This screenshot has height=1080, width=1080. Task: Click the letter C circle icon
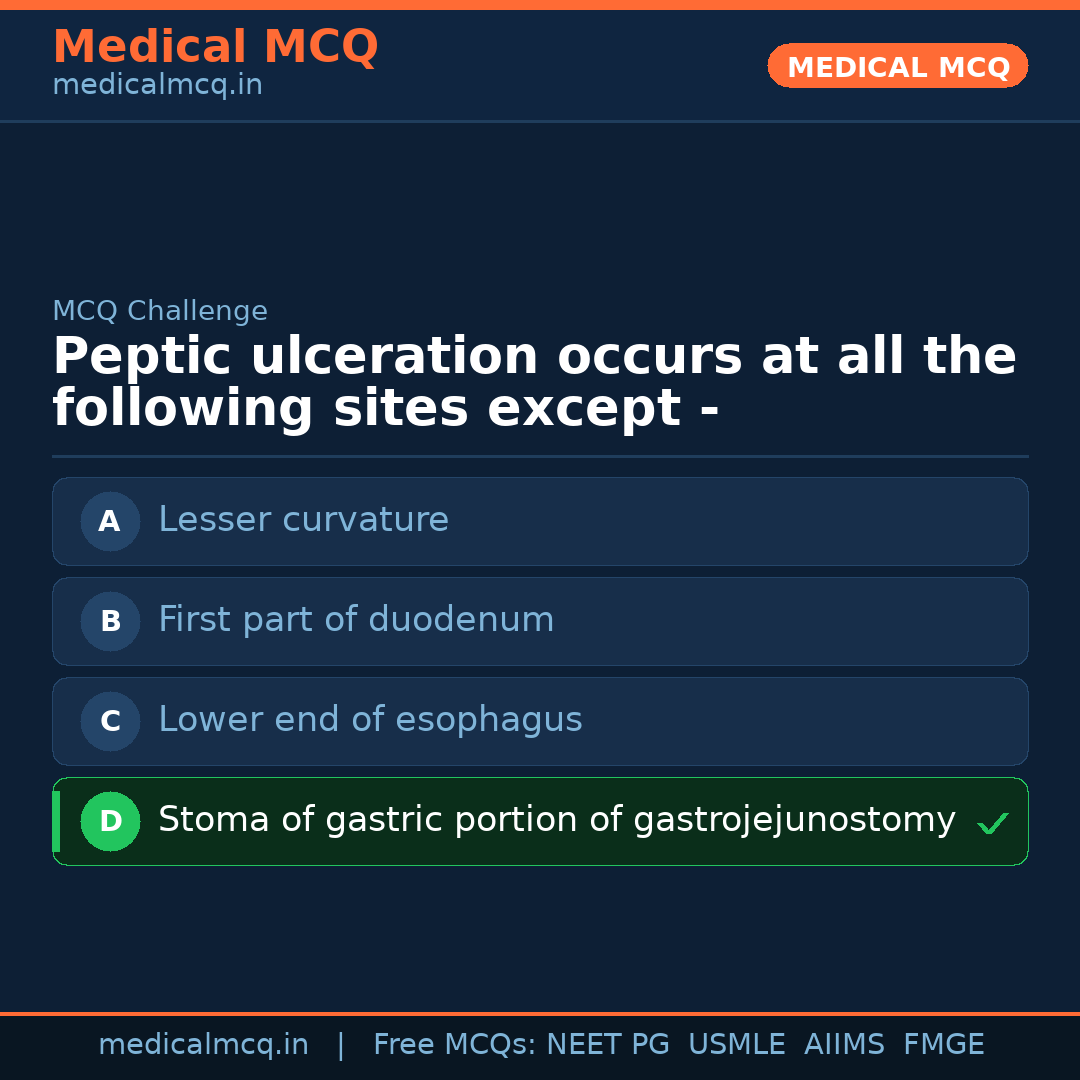(x=110, y=721)
